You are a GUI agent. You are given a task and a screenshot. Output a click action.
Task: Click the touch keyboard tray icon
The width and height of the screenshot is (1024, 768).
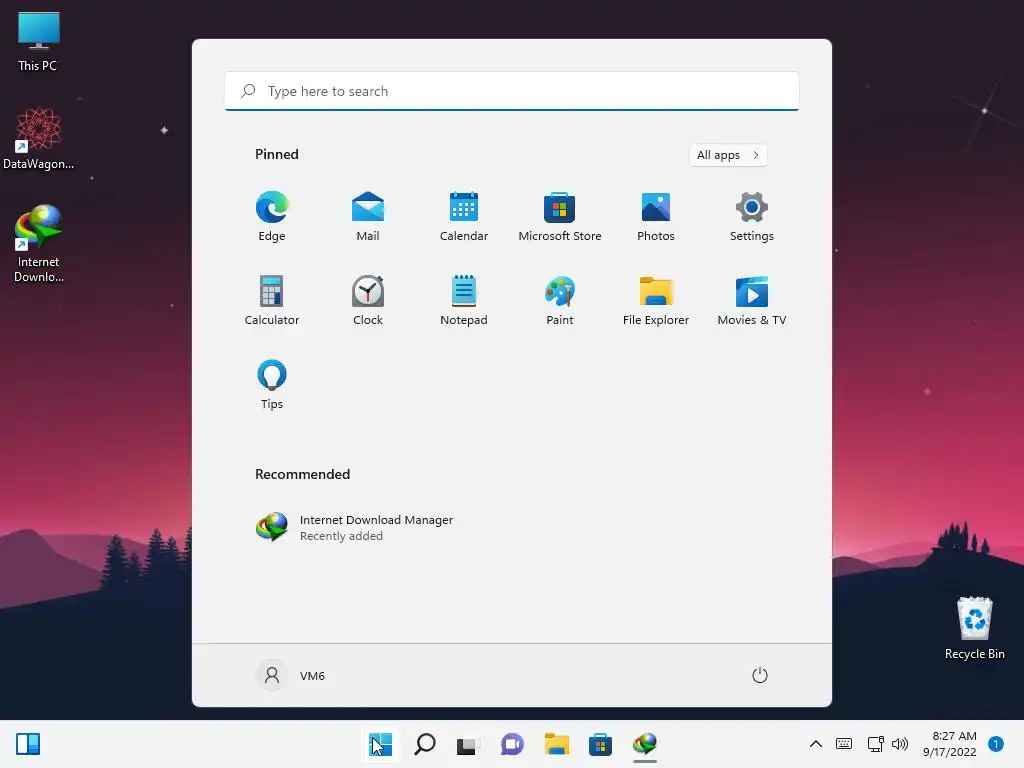coord(844,744)
